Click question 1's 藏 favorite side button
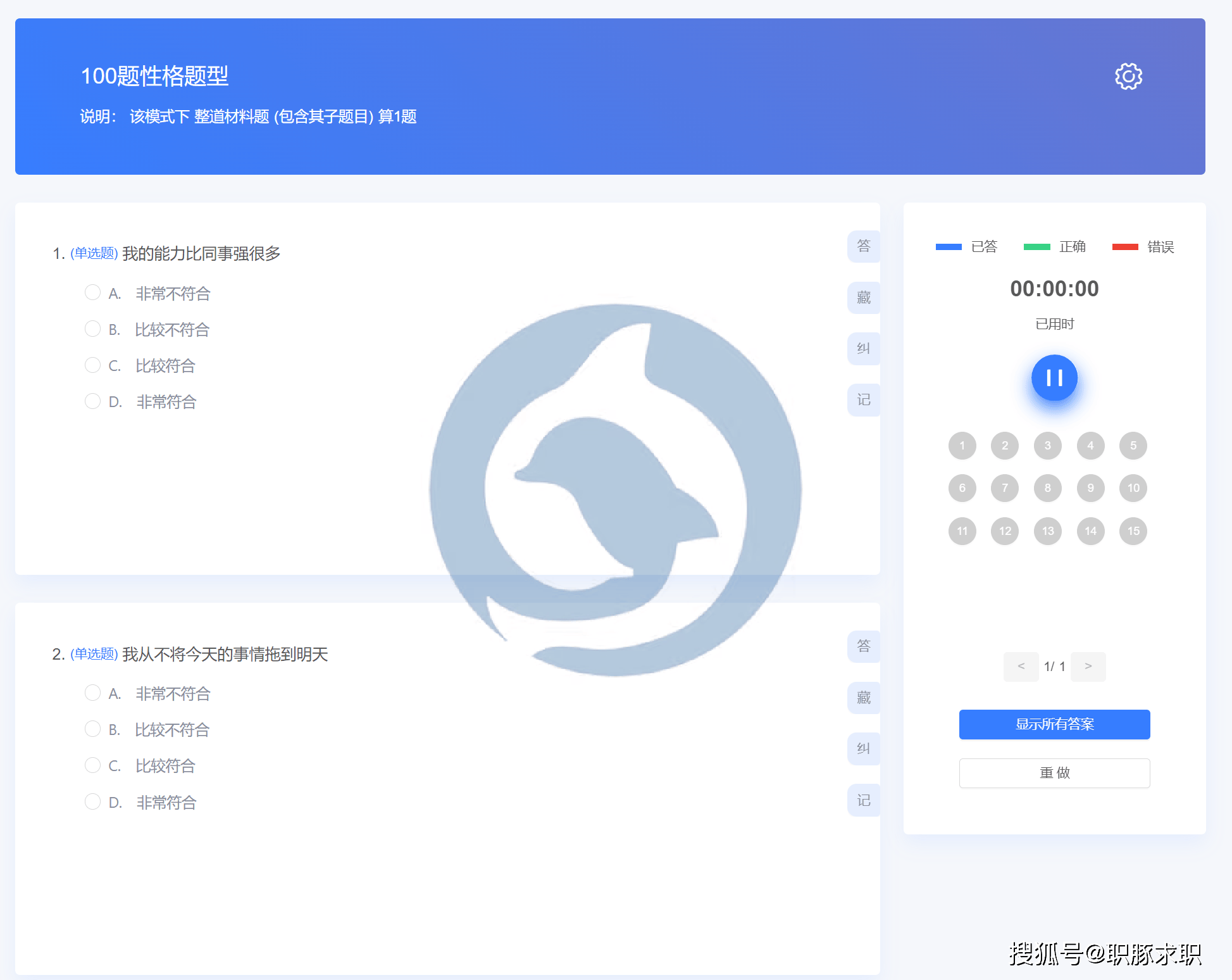The height and width of the screenshot is (980, 1232). coord(863,298)
